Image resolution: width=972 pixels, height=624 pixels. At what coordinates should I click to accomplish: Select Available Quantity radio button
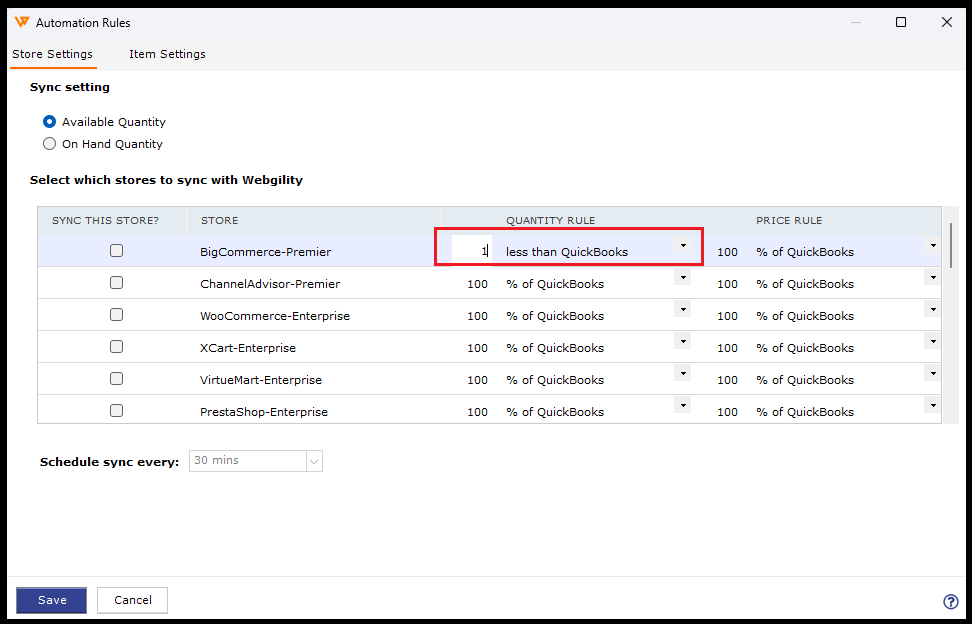click(50, 122)
